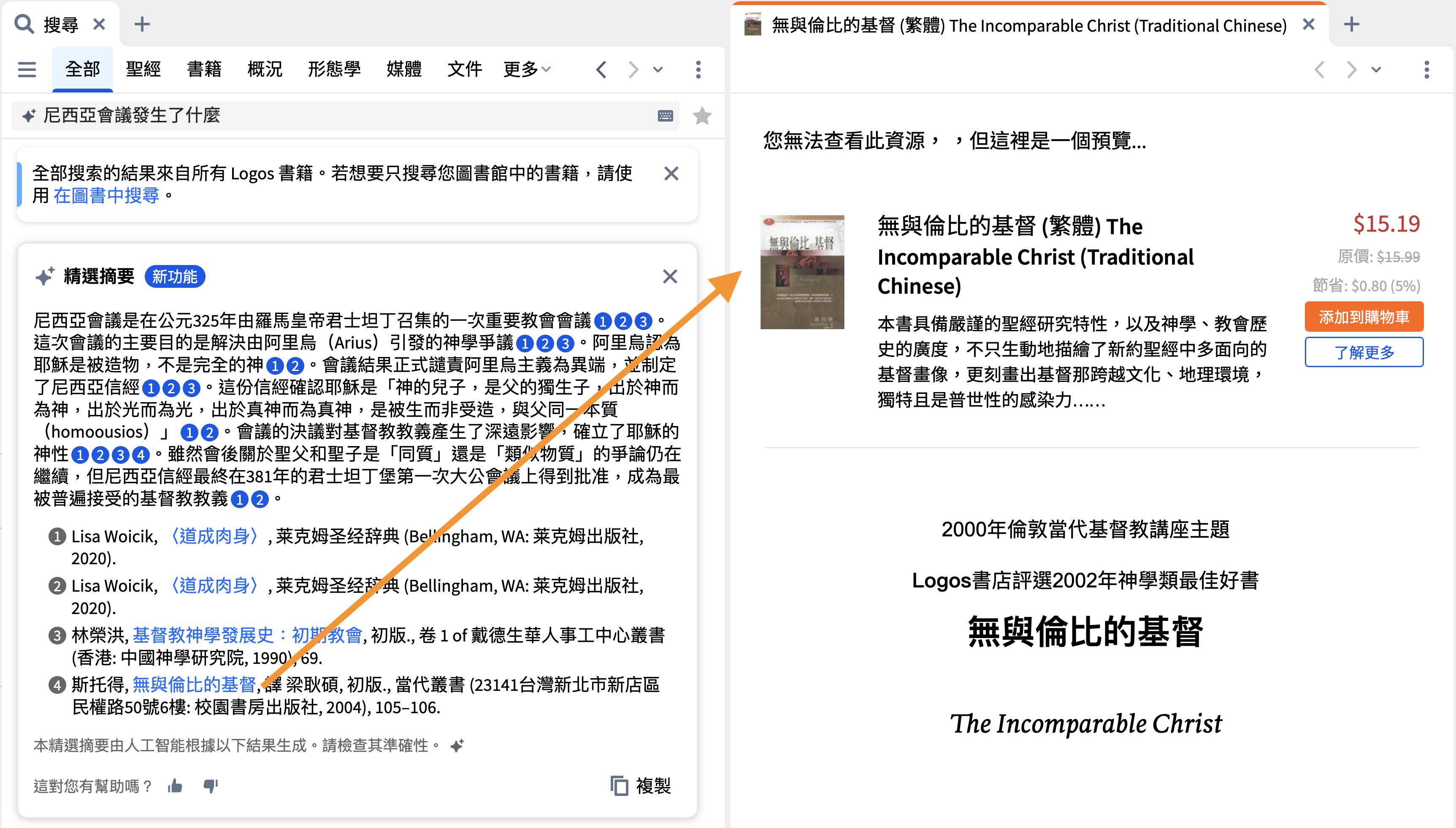Click the 精選摘要 sparkle icon

pos(44,276)
